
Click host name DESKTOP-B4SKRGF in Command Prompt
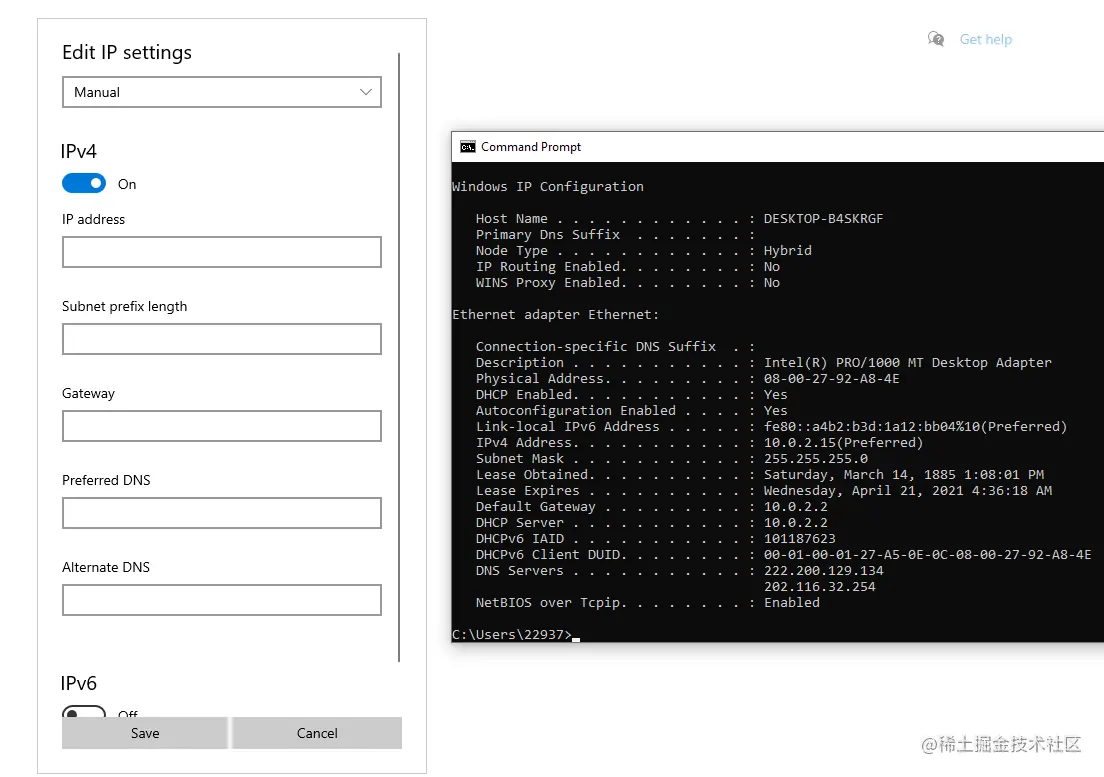pyautogui.click(x=823, y=219)
